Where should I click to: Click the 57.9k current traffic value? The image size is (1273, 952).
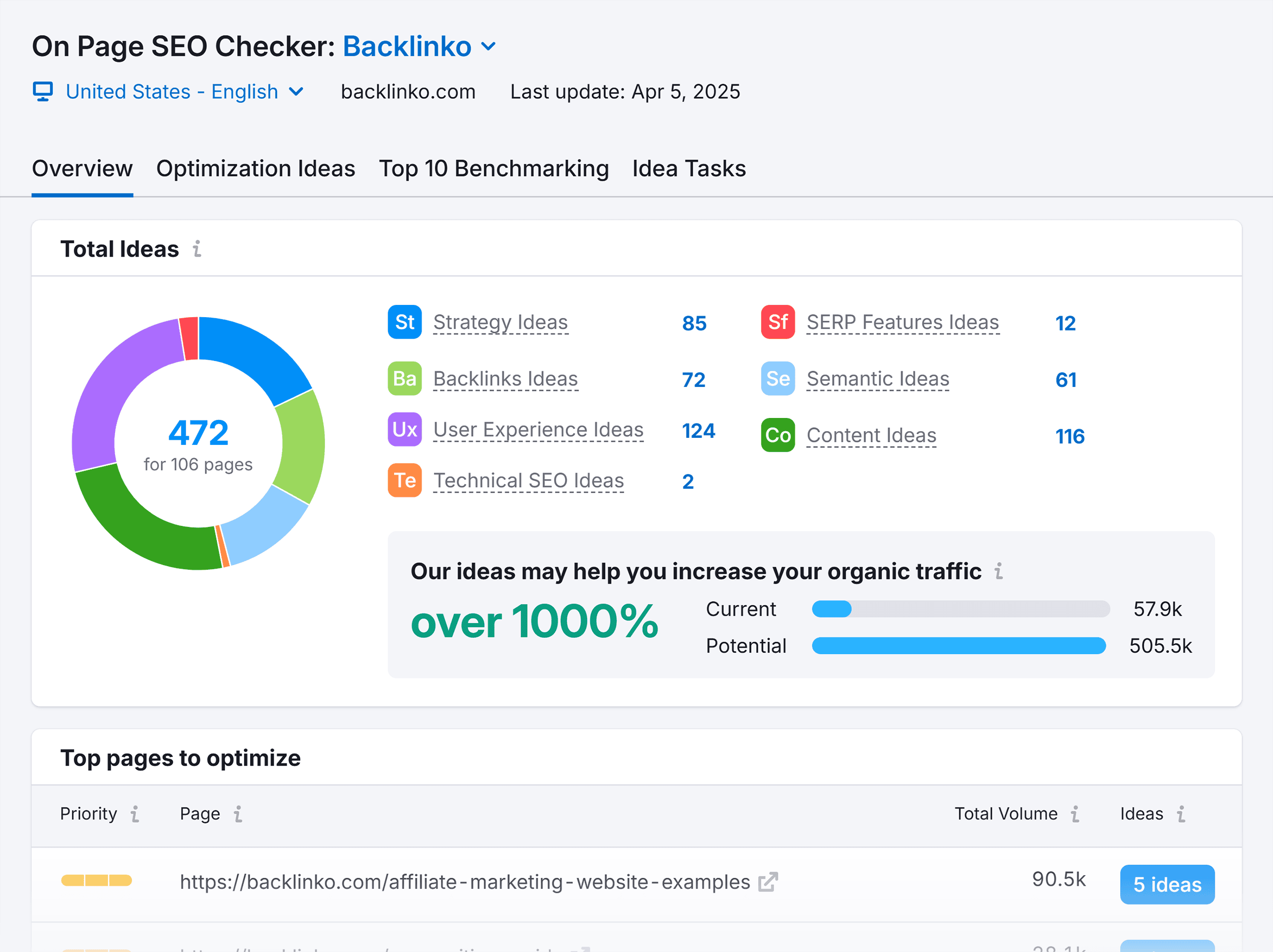pyautogui.click(x=1157, y=608)
